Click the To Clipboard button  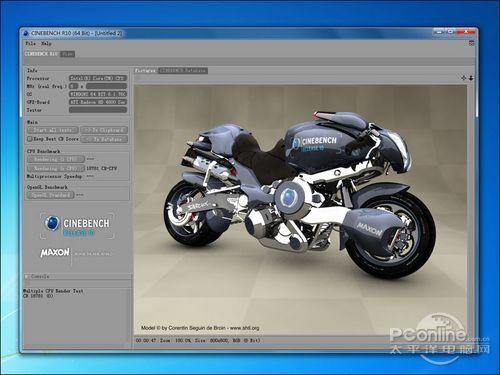[104, 130]
